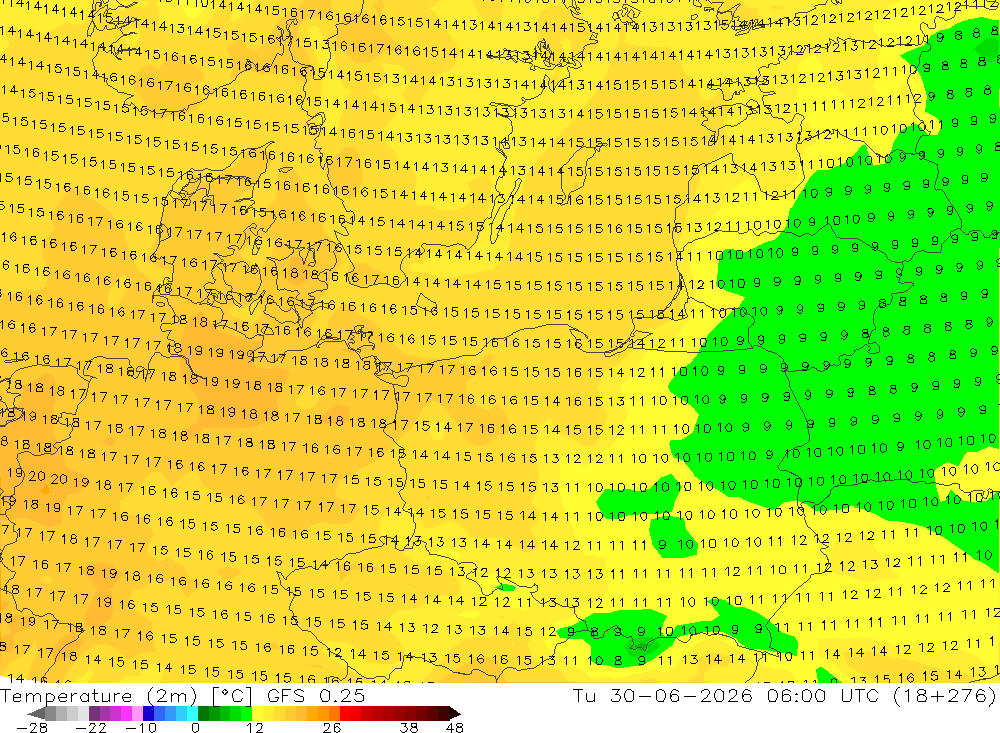Click the "(18+276)" forecast run label
Image resolution: width=1000 pixels, height=733 pixels.
tap(945, 695)
